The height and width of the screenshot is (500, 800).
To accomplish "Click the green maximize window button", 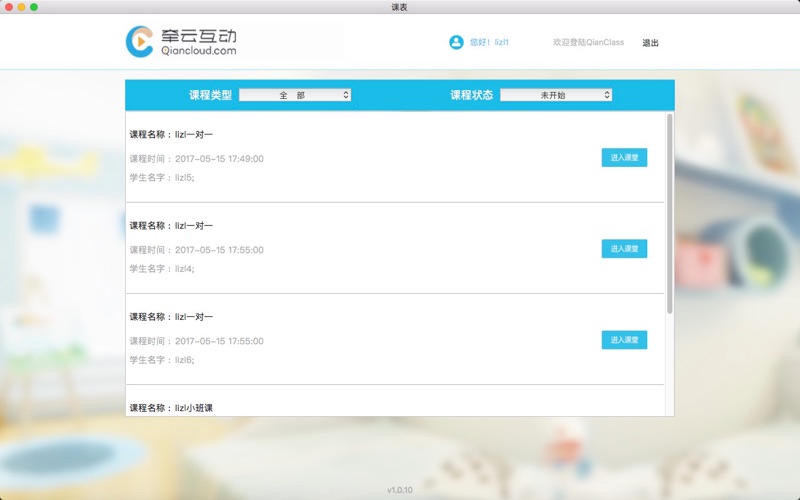I will [34, 7].
